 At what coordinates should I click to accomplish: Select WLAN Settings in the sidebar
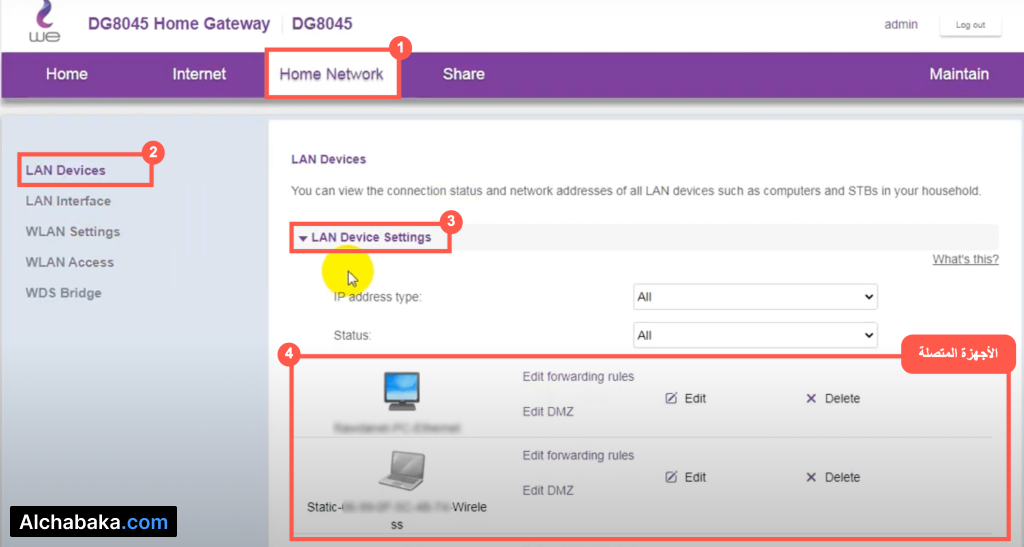73,232
